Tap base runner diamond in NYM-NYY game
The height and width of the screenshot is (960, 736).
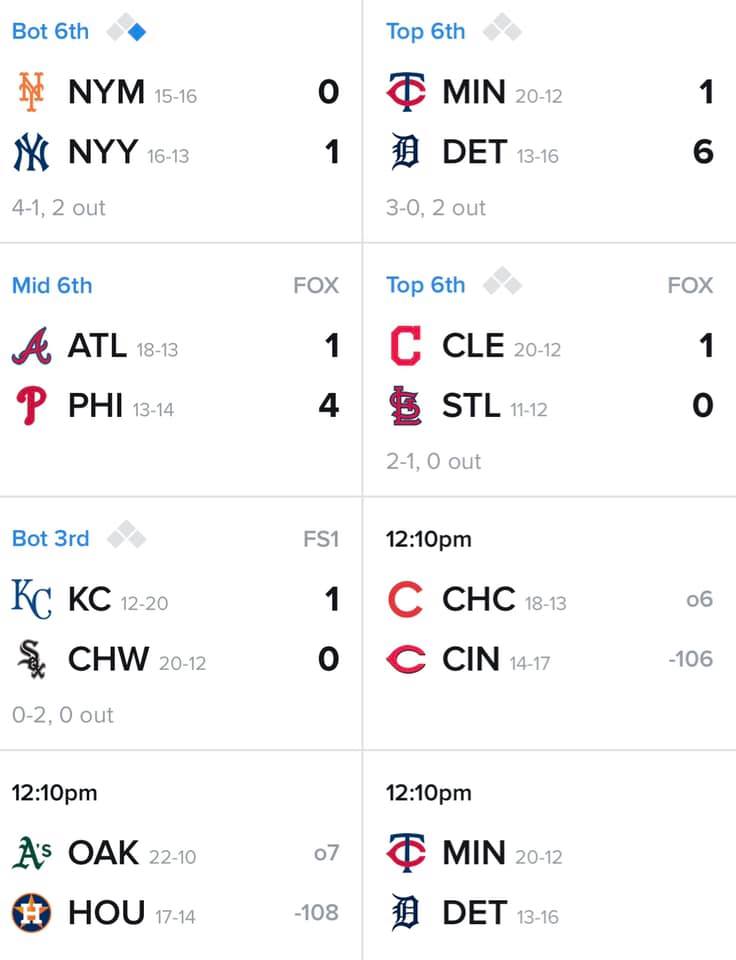tap(126, 28)
